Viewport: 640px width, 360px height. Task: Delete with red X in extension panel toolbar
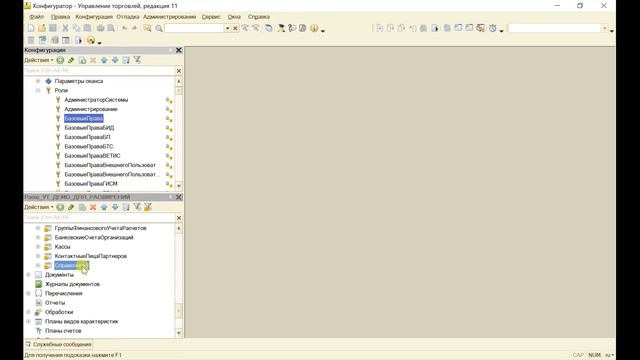93,207
